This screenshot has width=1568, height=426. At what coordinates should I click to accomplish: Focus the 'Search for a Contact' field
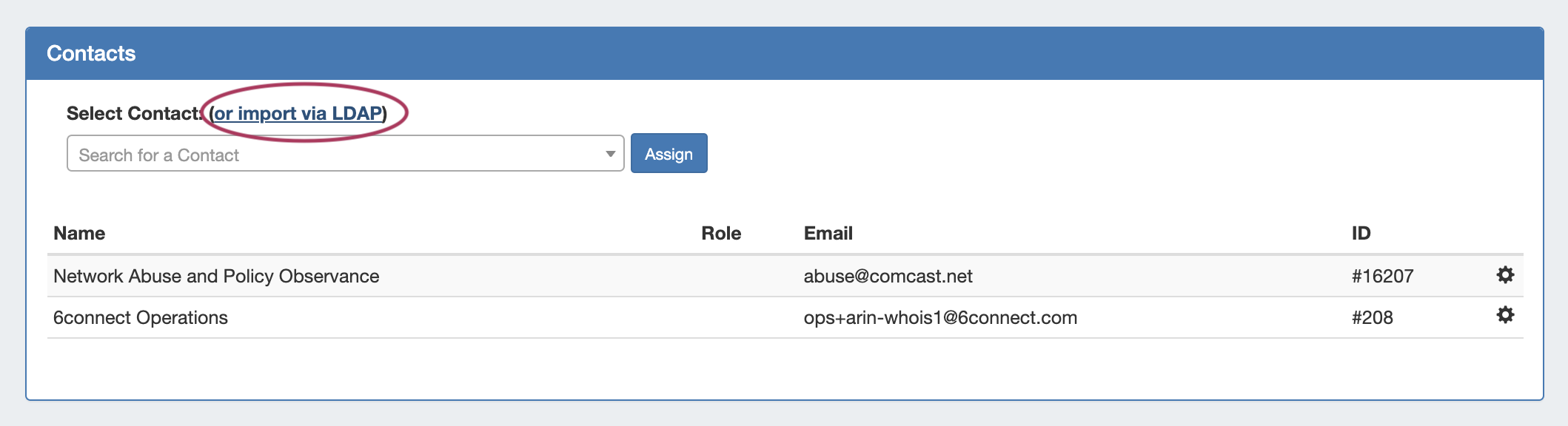(x=333, y=154)
